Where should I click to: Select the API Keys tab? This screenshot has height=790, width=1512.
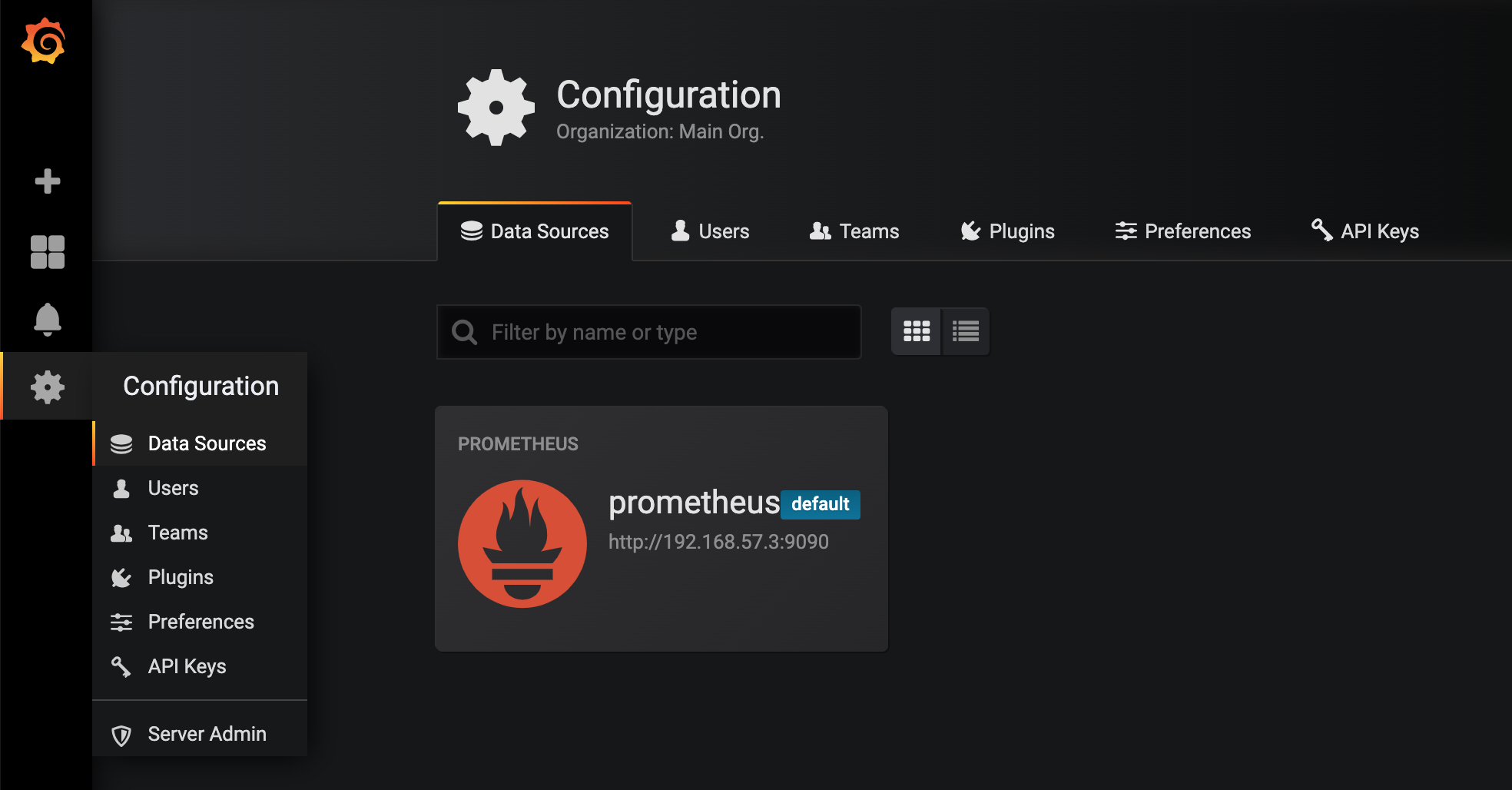[x=1365, y=231]
